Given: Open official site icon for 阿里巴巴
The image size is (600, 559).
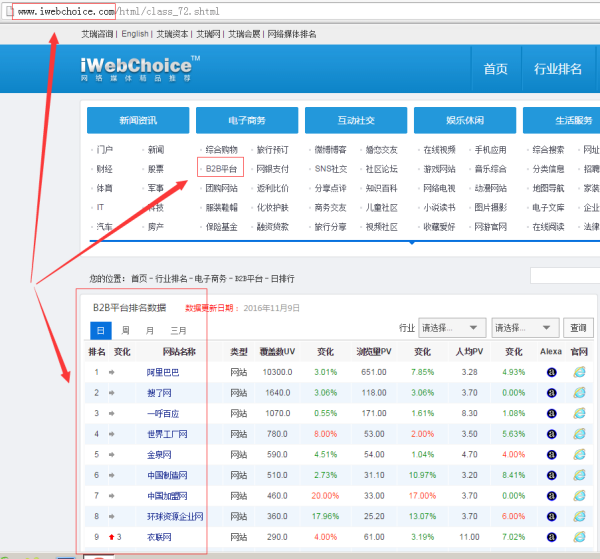Looking at the screenshot, I should 578,372.
